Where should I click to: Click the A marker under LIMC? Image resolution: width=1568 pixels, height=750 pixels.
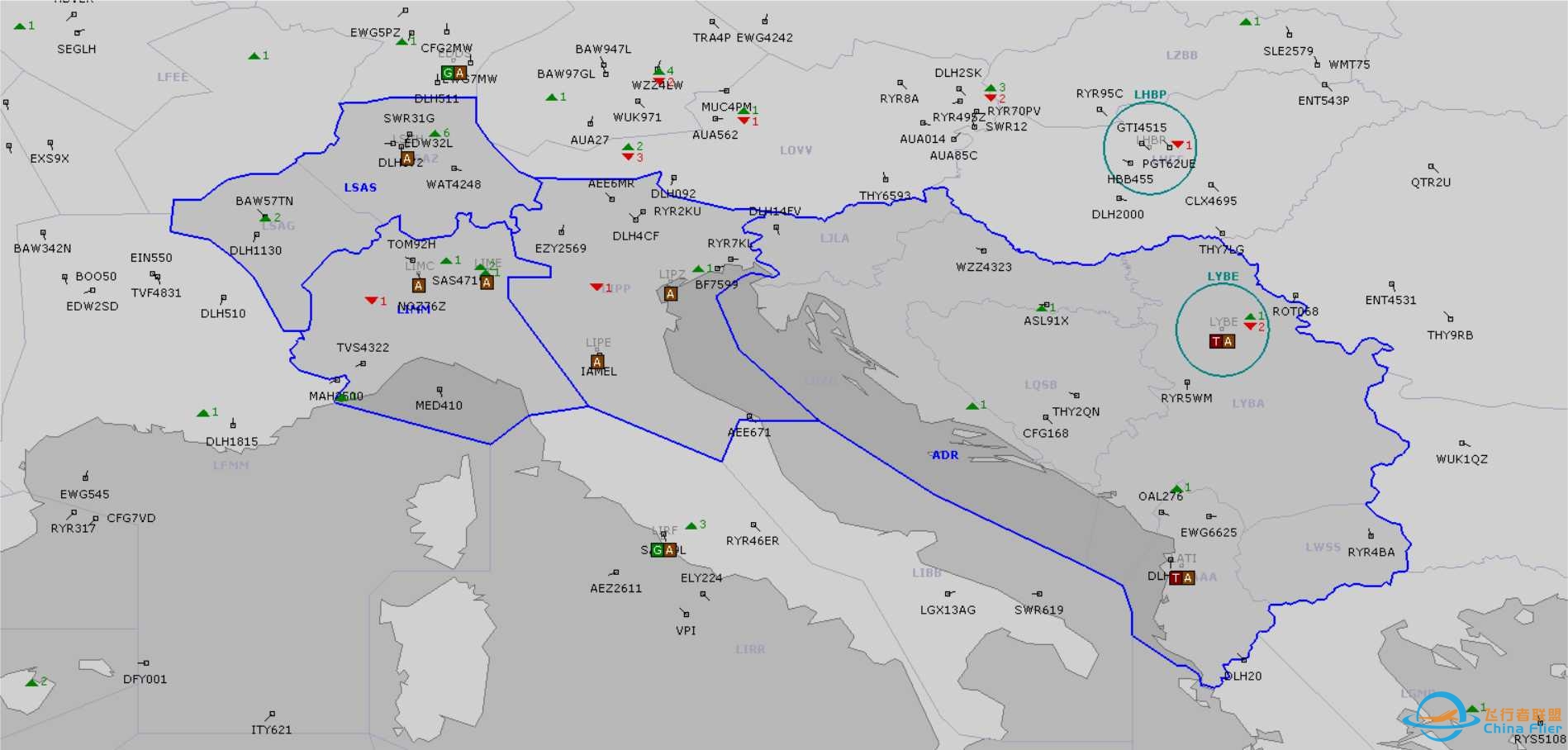point(419,286)
